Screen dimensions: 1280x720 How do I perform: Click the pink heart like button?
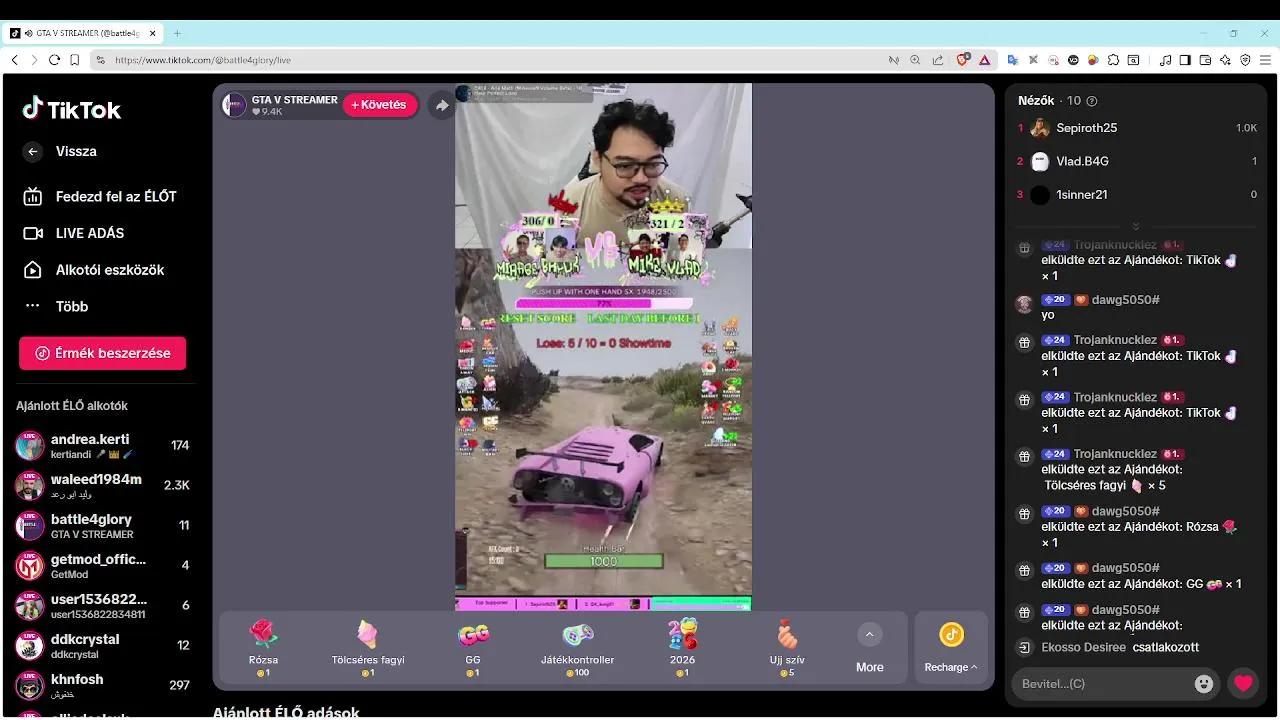click(x=1243, y=684)
